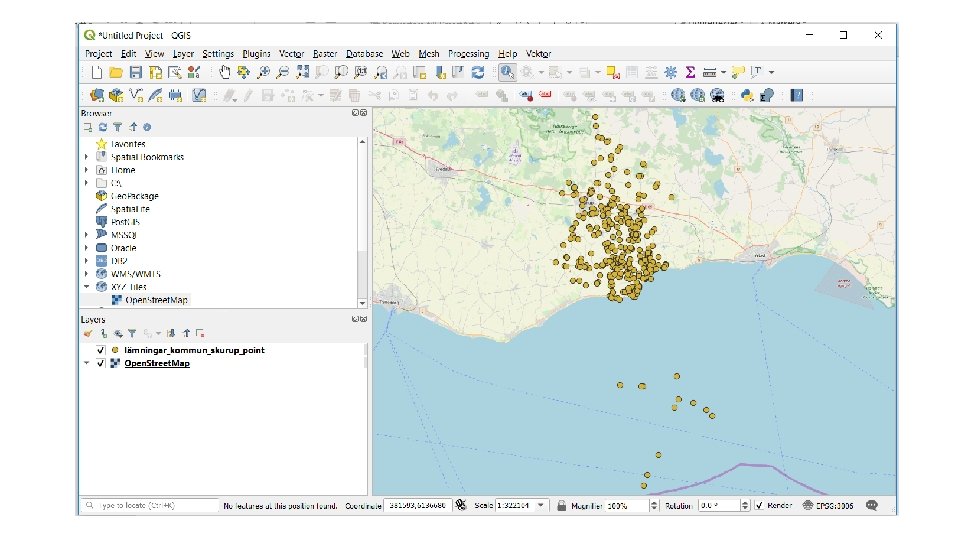The height and width of the screenshot is (540, 960).
Task: Open the Processing menu
Action: pos(468,54)
